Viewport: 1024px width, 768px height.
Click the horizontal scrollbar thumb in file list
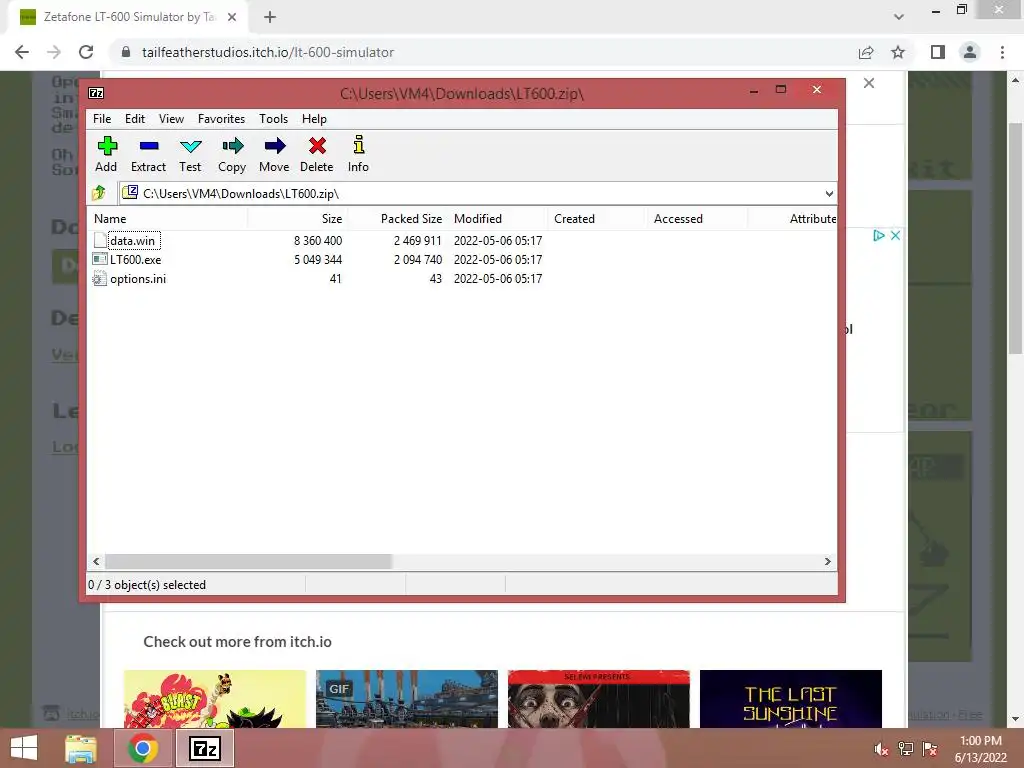click(248, 562)
